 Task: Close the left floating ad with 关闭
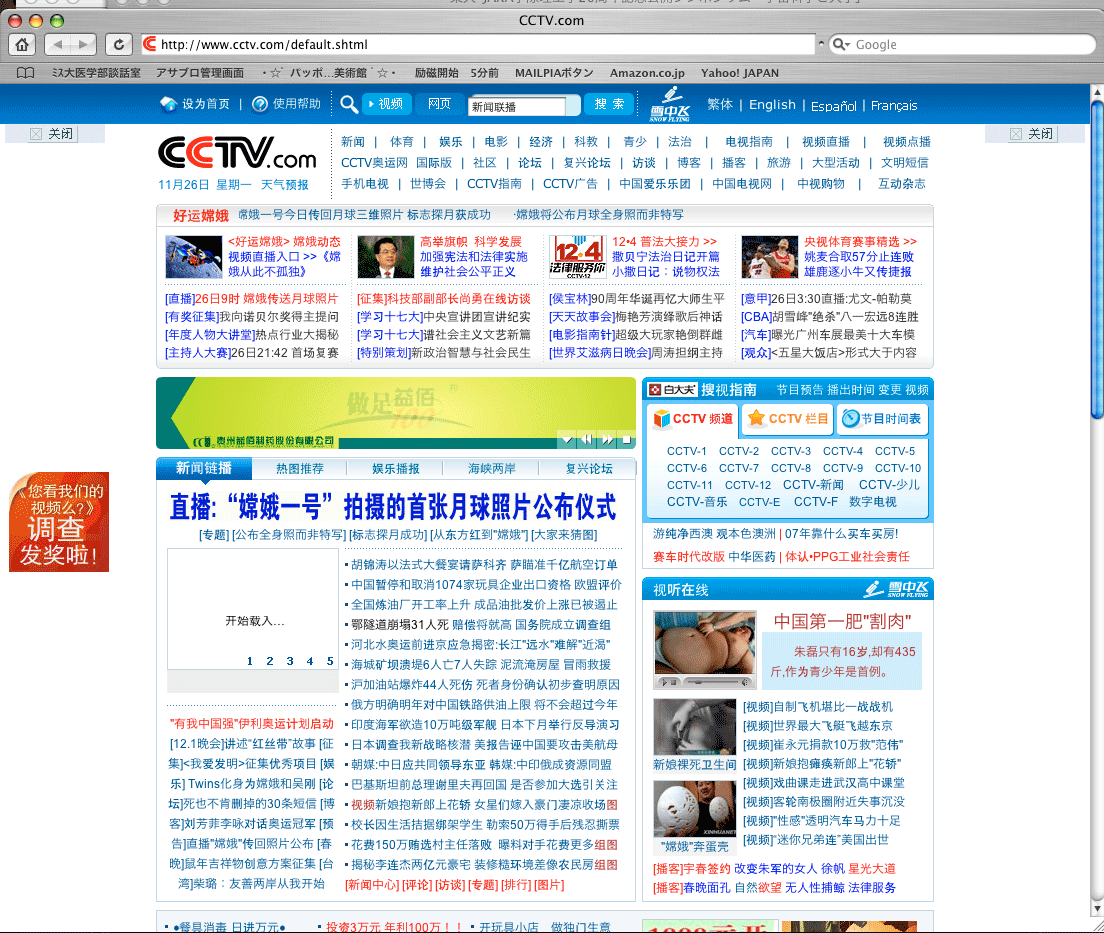52,134
